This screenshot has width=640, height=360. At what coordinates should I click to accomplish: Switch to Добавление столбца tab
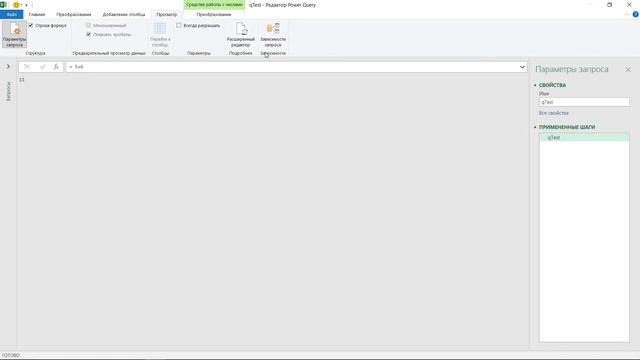pyautogui.click(x=124, y=14)
